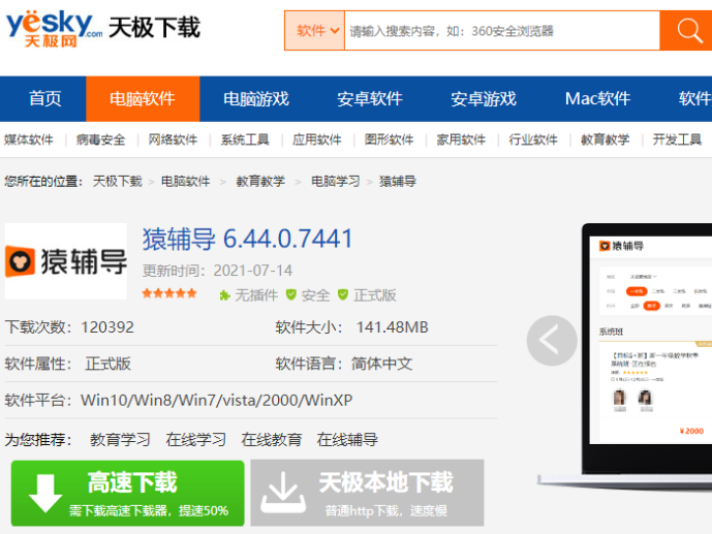Open the 应用软件 category

point(317,139)
